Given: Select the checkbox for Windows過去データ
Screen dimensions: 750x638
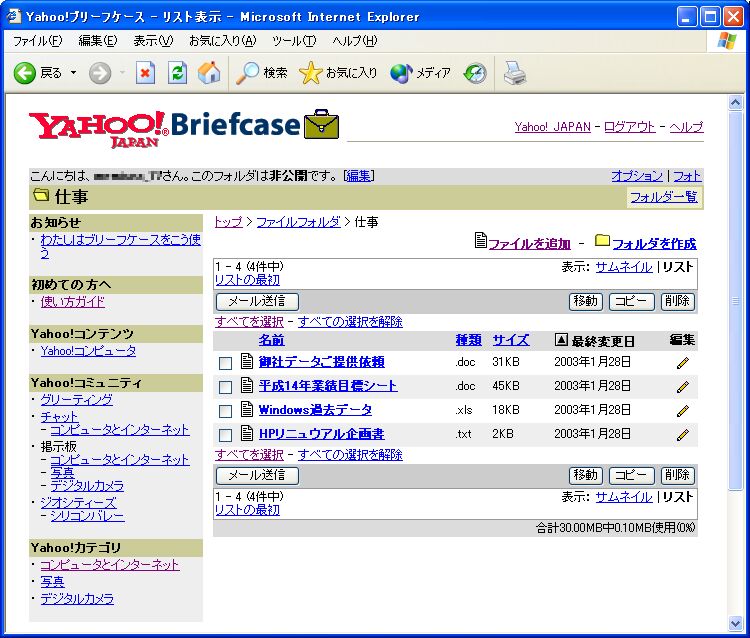Looking at the screenshot, I should [225, 411].
